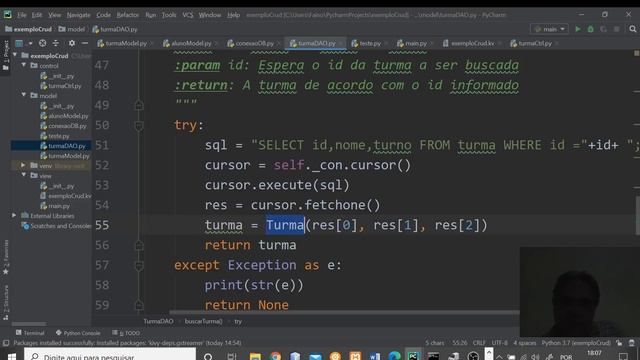Click TurmaDAO in editor breadcrumbs
The image size is (640, 360).
pos(158,322)
